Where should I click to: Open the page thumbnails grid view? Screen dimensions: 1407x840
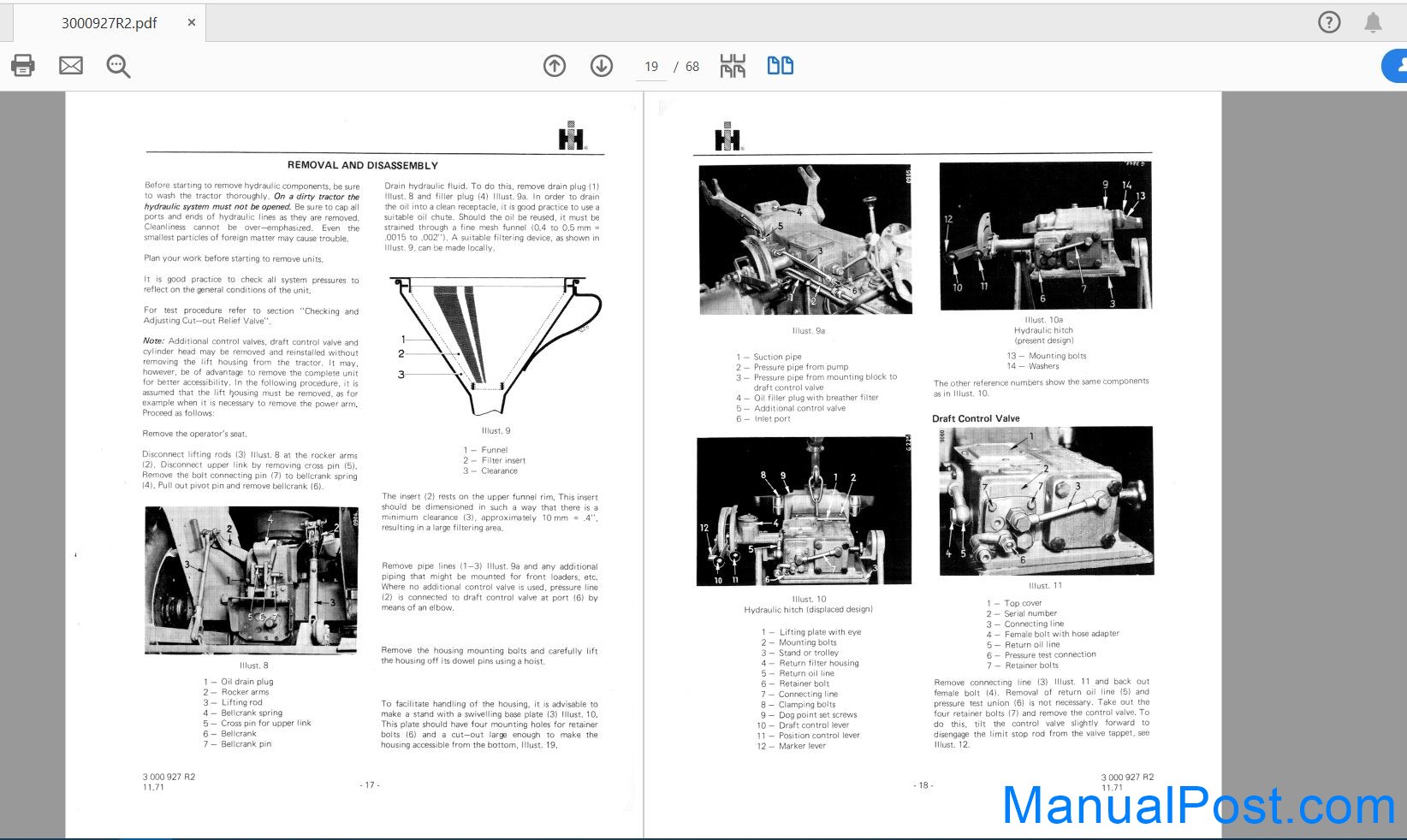pos(733,66)
